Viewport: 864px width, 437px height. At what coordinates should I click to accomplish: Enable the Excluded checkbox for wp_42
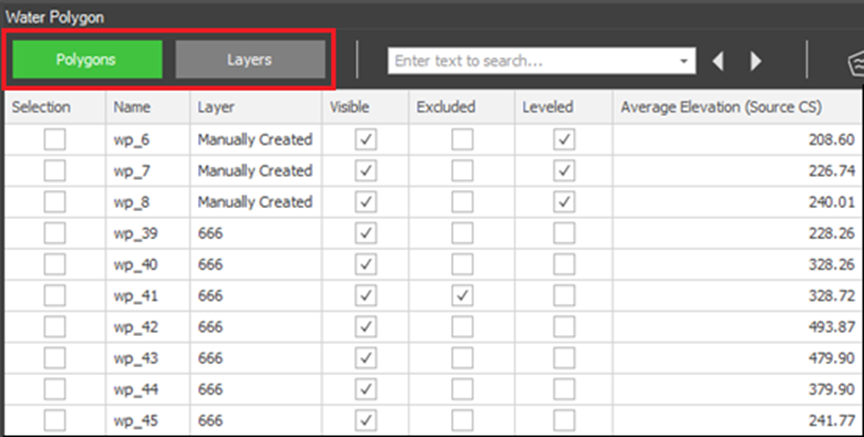462,327
